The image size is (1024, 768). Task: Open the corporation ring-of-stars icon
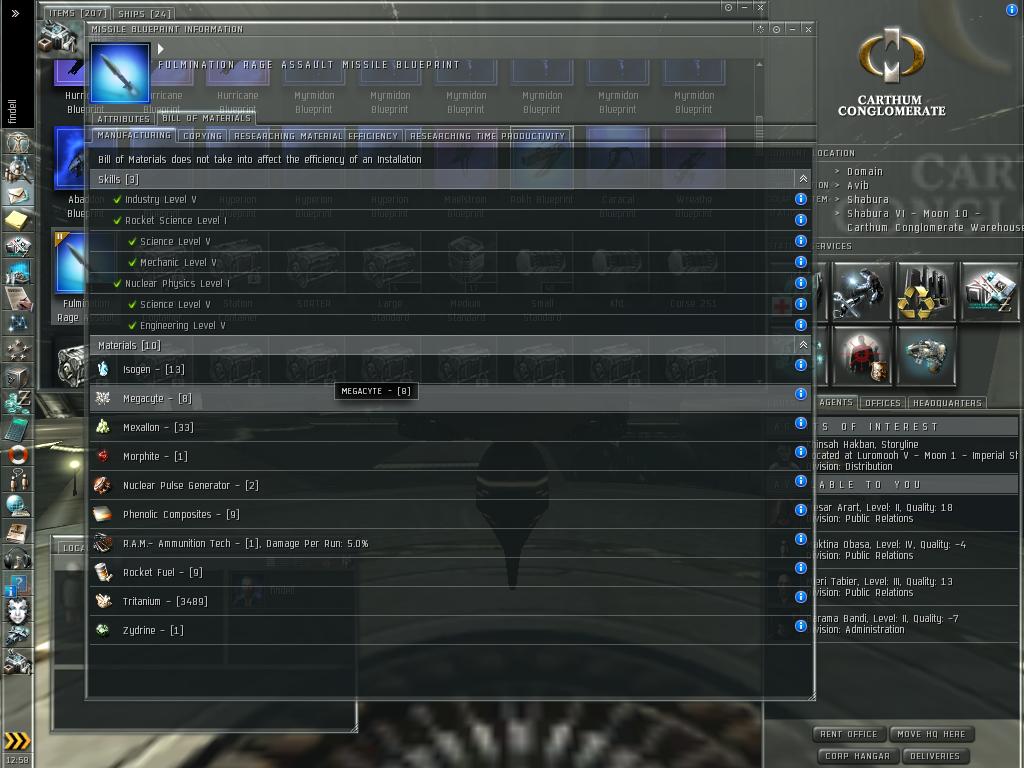(17, 349)
